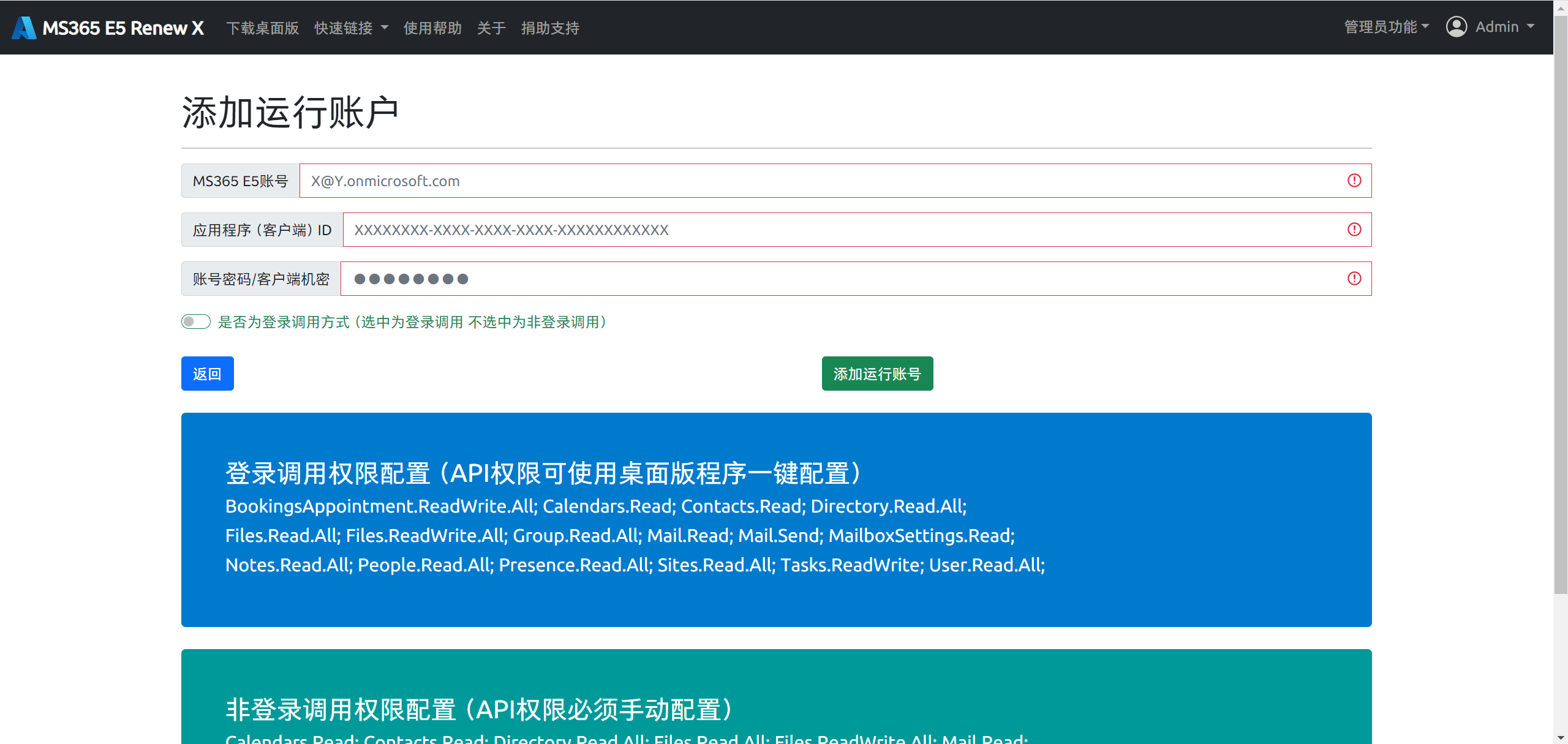Click the 账号密码/客户端机密 password field

[735, 279]
